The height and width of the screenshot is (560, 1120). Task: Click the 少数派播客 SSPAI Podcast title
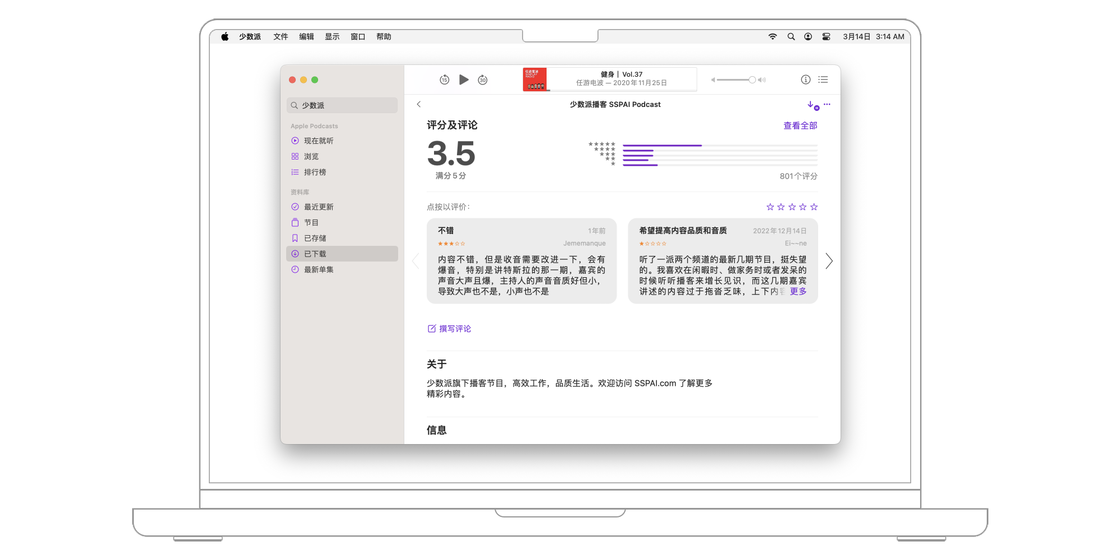click(615, 104)
